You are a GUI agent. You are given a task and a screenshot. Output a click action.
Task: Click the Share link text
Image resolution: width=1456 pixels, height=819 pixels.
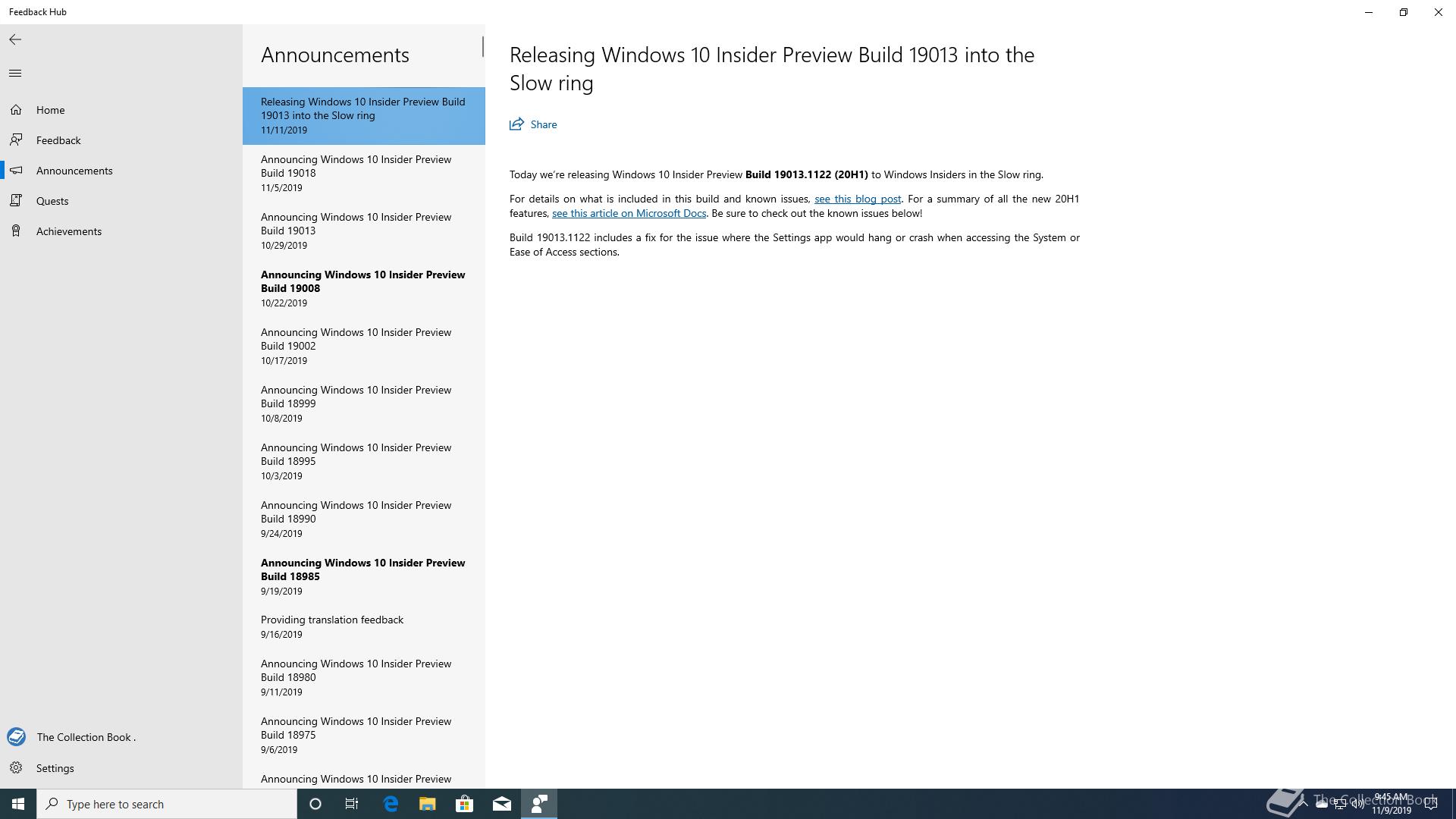544,124
